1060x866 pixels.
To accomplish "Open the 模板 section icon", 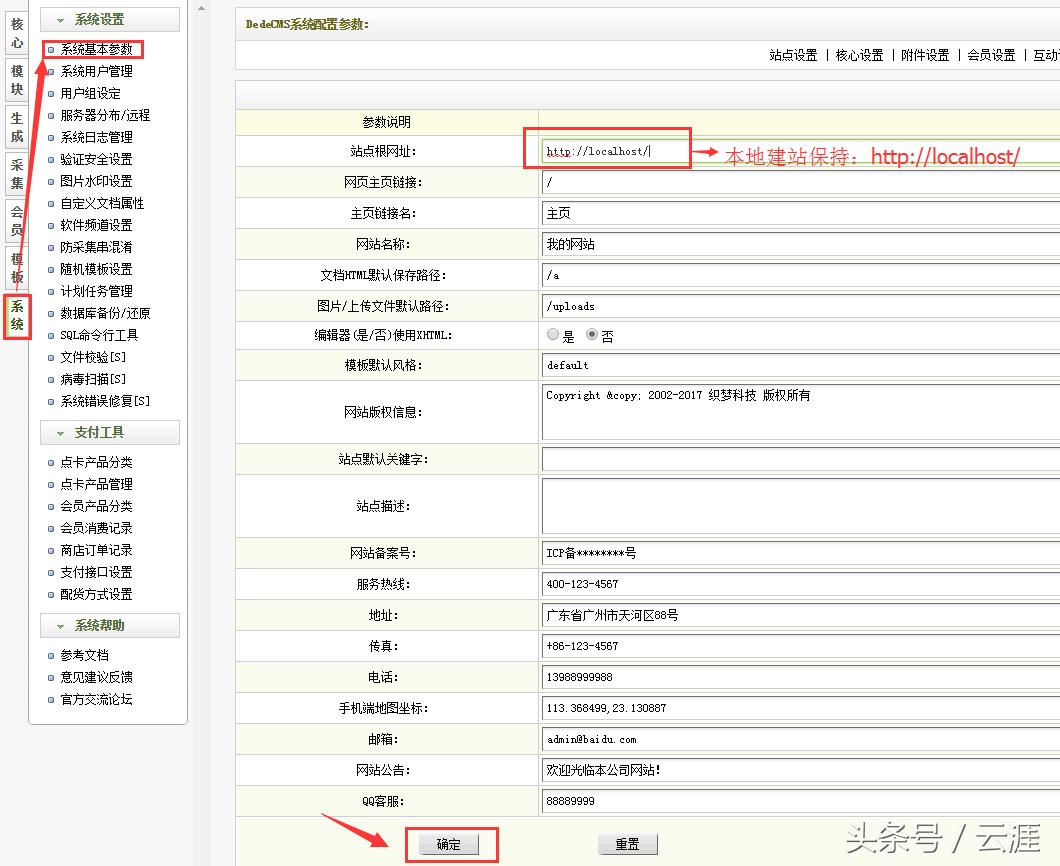I will click(x=15, y=265).
